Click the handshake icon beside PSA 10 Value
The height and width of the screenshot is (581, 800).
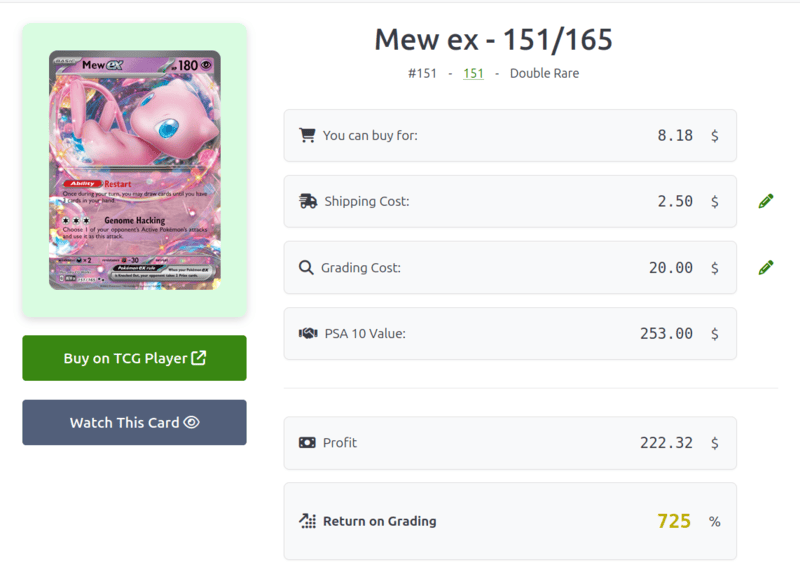[307, 334]
